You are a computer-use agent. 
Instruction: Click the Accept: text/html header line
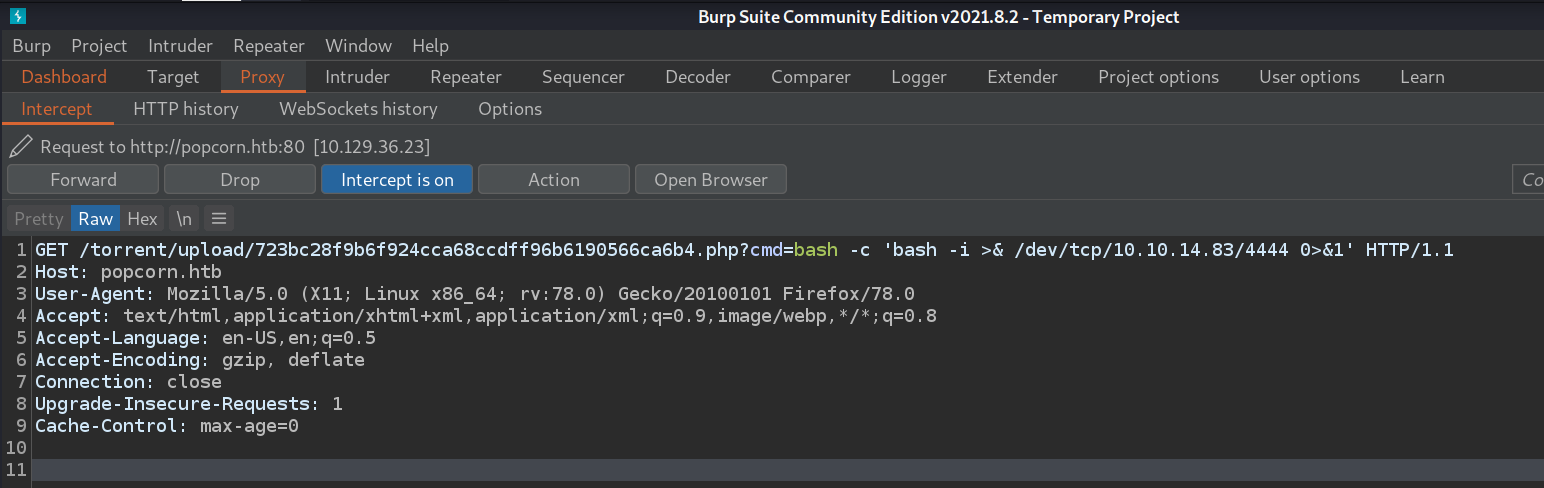coord(486,315)
